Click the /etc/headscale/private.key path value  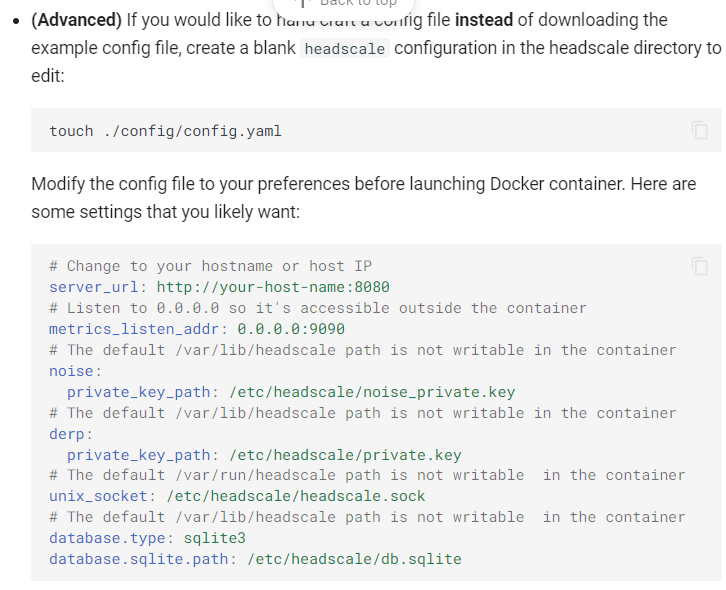345,455
